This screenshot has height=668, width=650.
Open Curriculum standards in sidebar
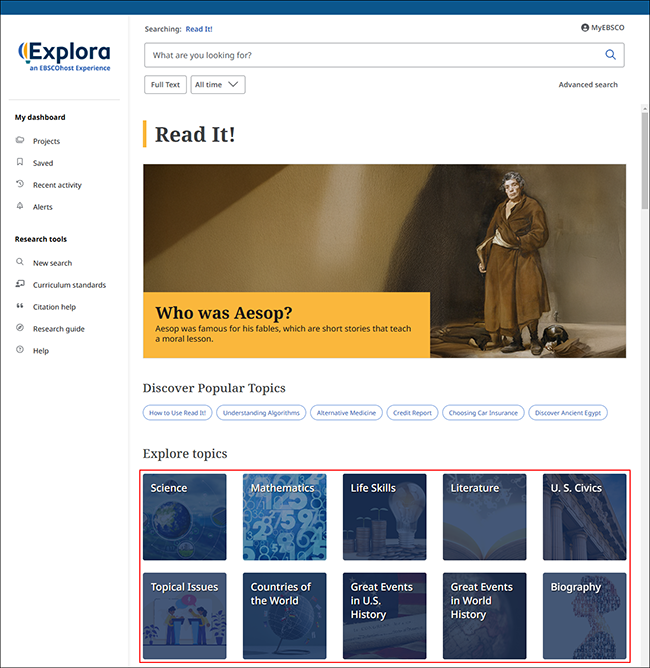coord(69,285)
